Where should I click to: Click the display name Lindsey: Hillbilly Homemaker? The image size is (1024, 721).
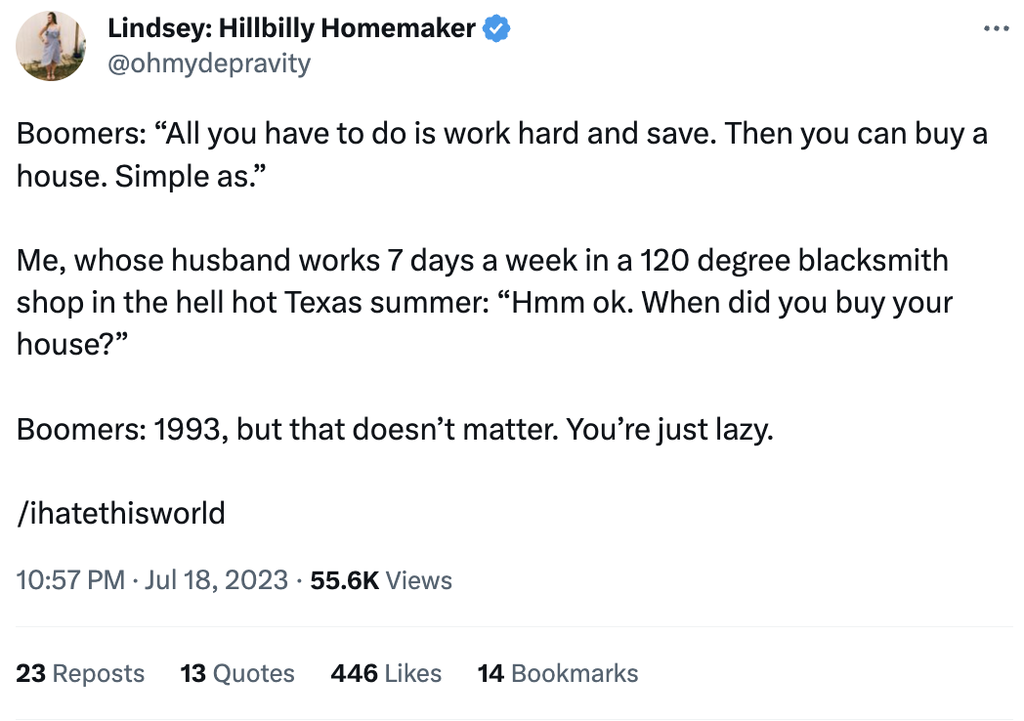click(291, 29)
